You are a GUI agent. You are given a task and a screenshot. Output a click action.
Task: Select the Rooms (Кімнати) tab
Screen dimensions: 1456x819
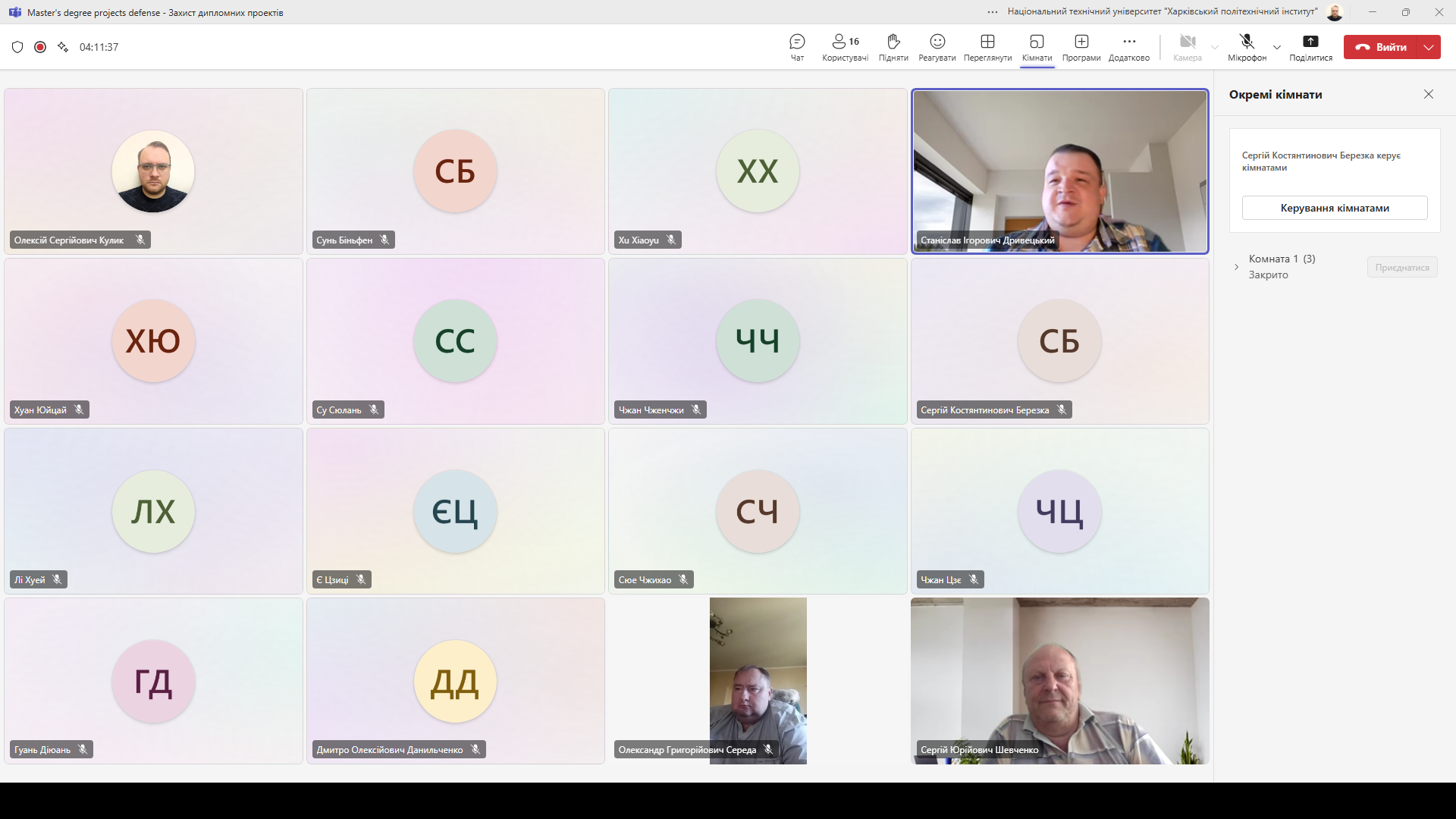click(x=1037, y=47)
